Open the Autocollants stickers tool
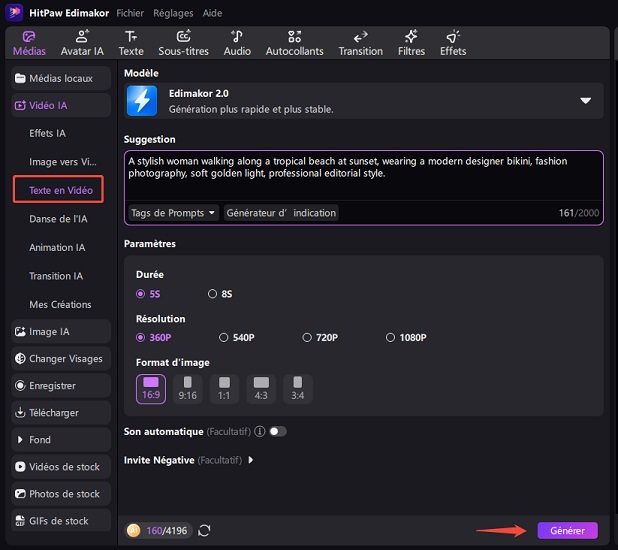This screenshot has width=618, height=550. point(294,43)
